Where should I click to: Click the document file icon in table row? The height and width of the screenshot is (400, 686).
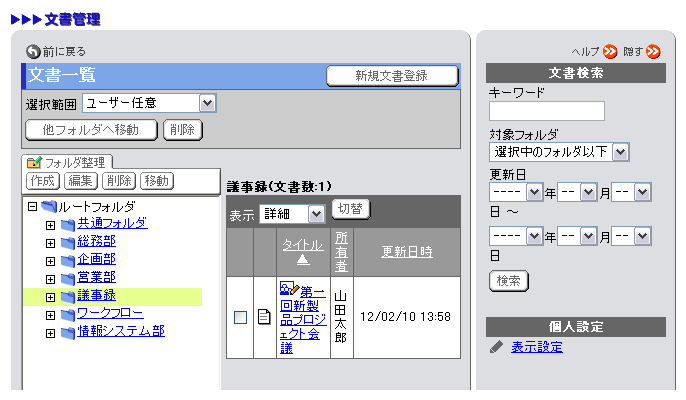(264, 316)
